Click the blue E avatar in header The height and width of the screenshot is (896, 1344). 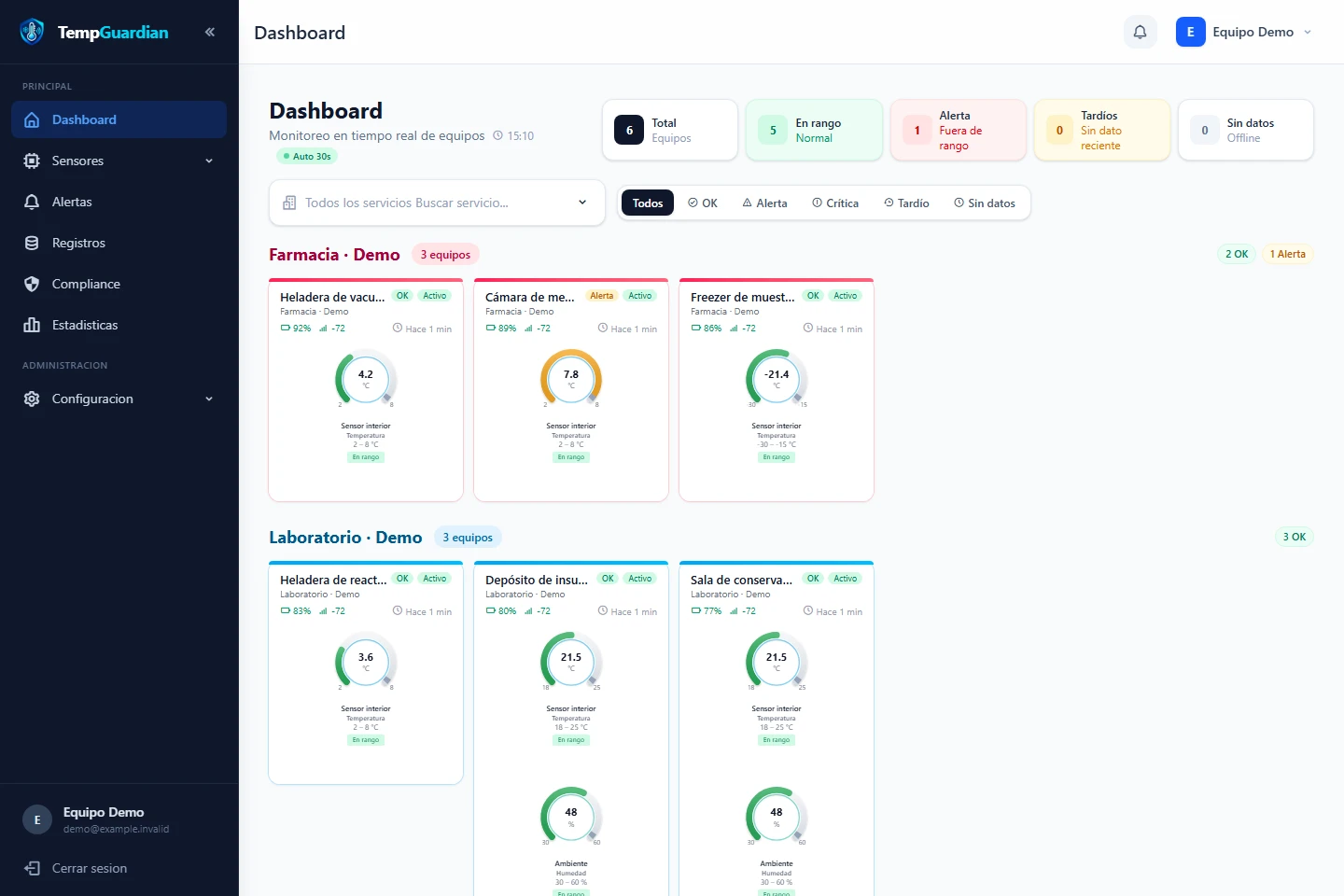click(x=1190, y=32)
